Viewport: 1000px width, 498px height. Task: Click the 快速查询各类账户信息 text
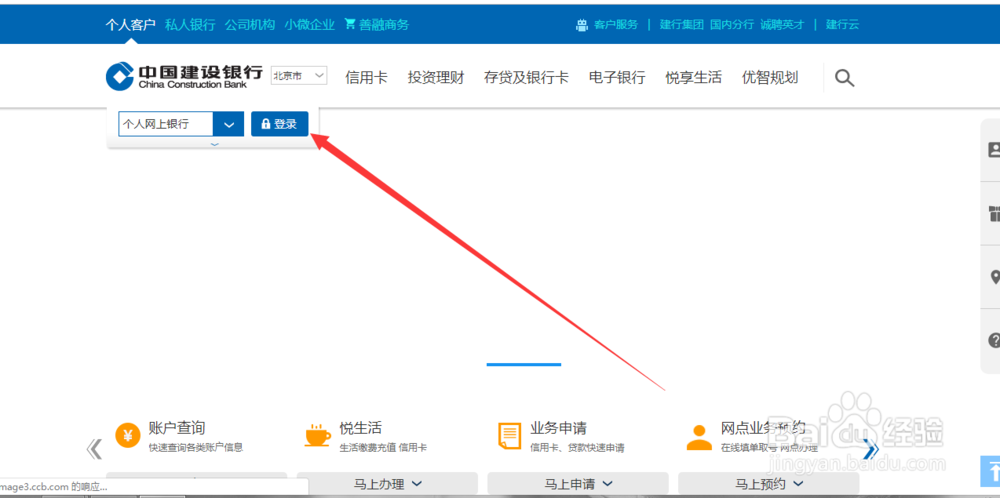click(x=196, y=448)
